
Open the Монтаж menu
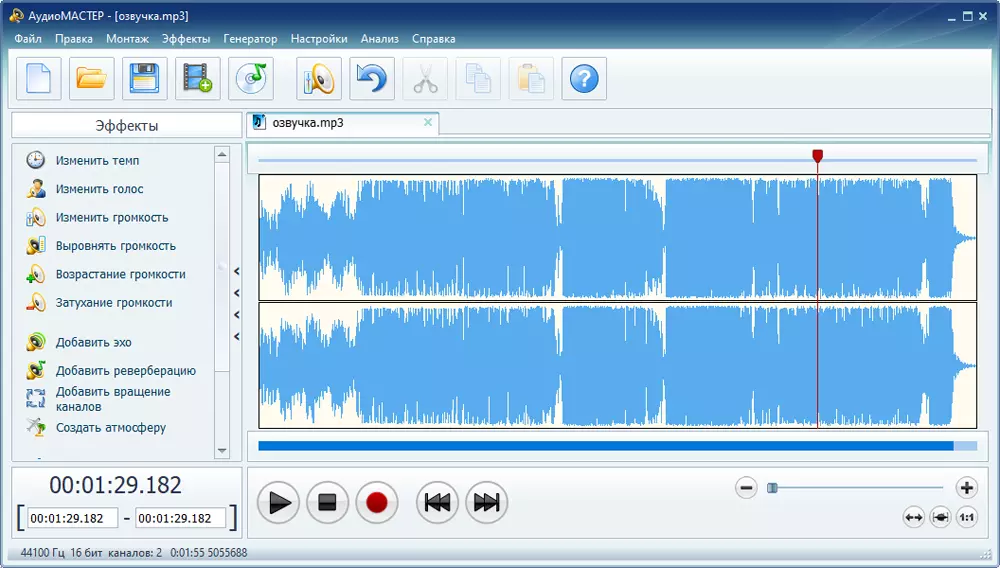pyautogui.click(x=127, y=39)
